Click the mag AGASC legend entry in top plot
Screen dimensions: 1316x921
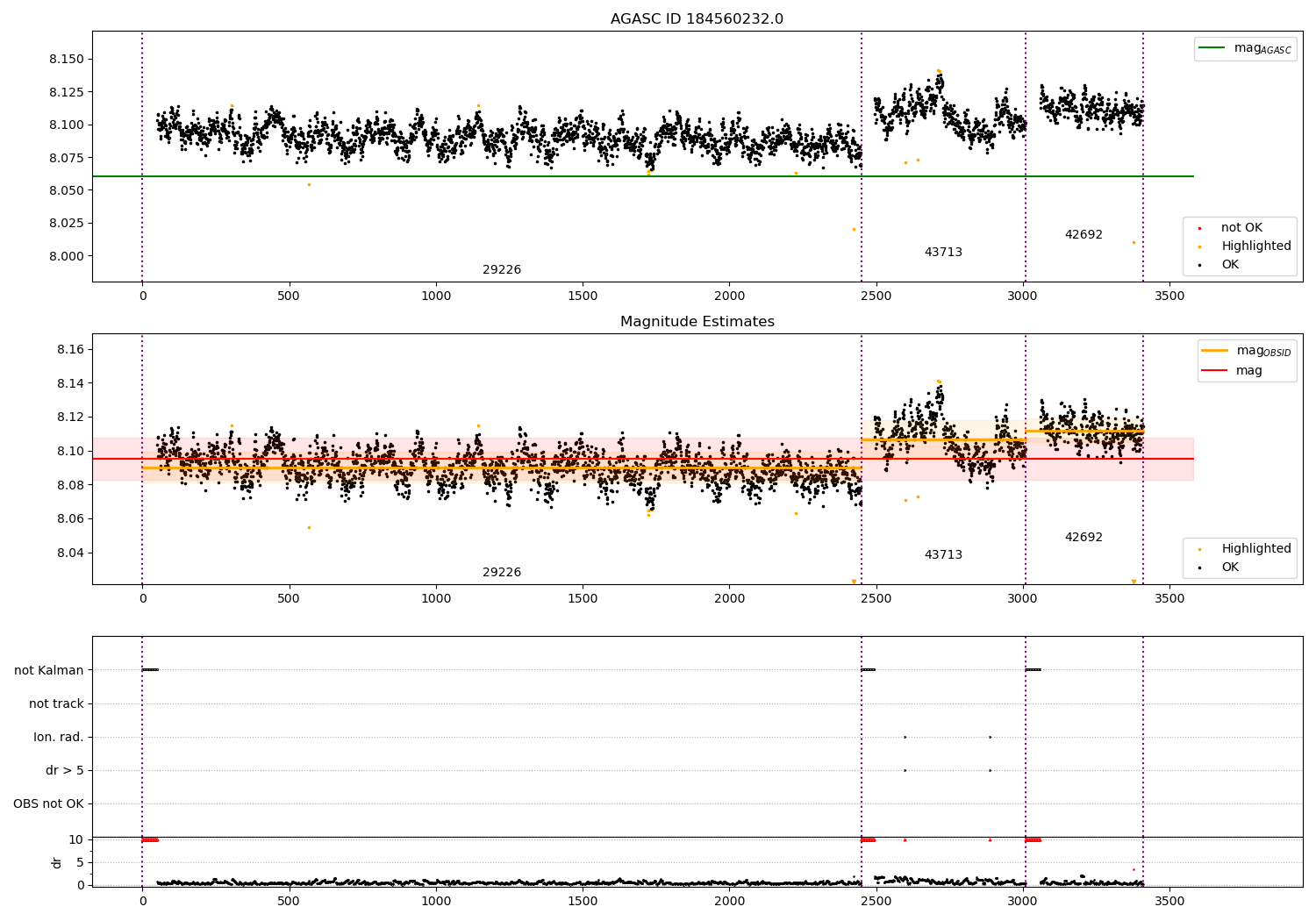point(1245,48)
